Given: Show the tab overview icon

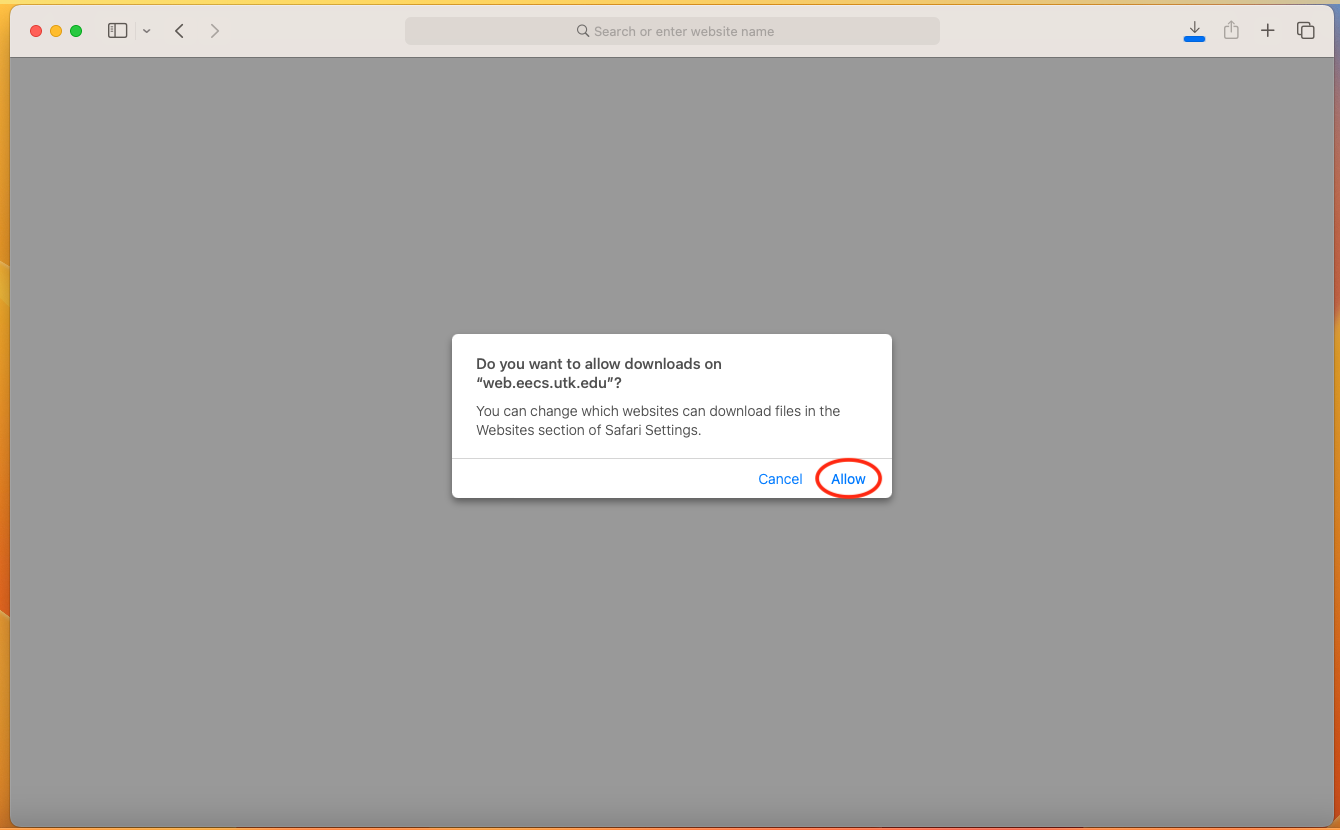Looking at the screenshot, I should pos(1305,31).
